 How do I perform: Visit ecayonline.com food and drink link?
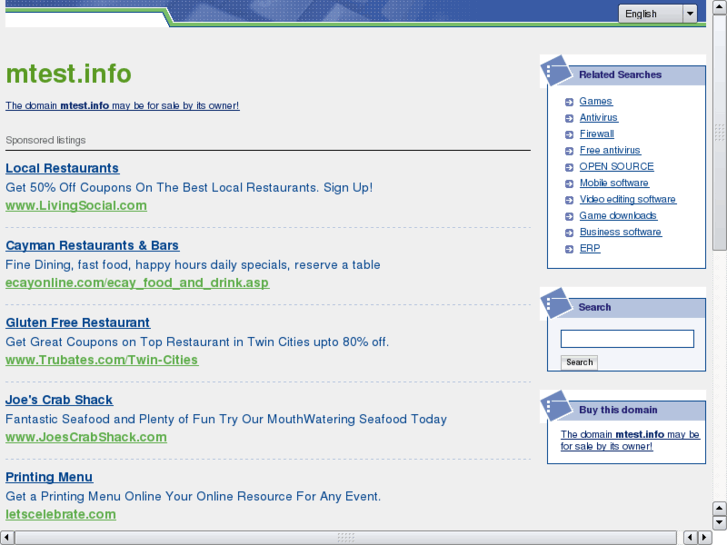point(137,282)
